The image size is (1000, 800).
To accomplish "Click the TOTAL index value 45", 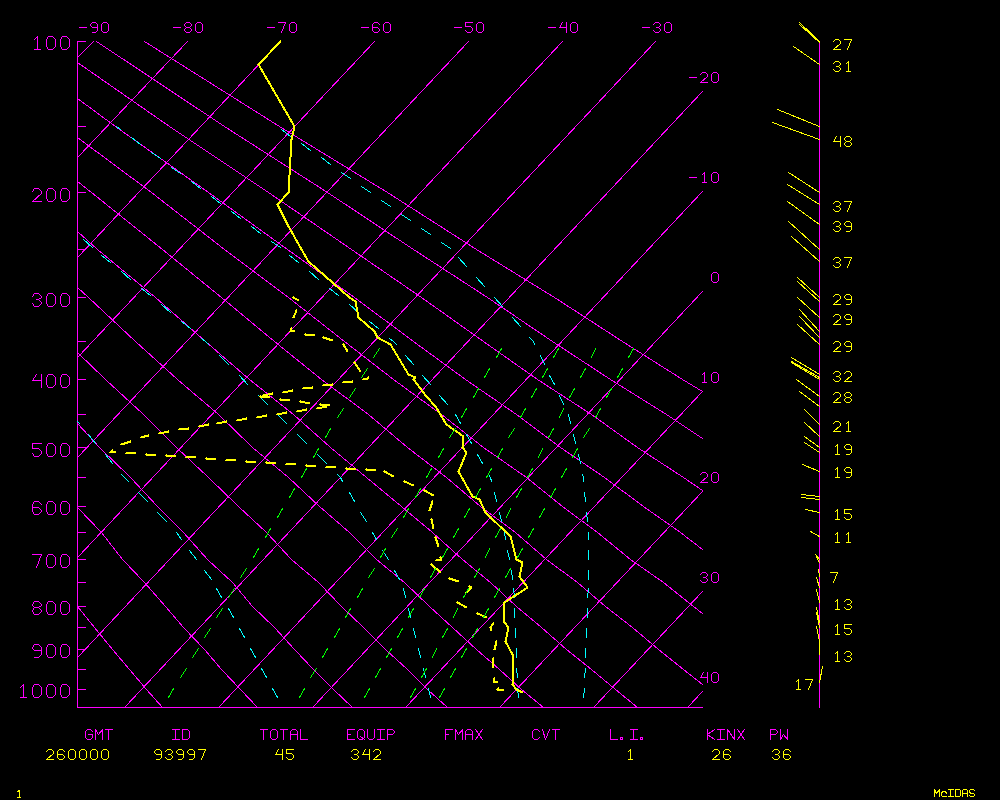I will point(284,755).
